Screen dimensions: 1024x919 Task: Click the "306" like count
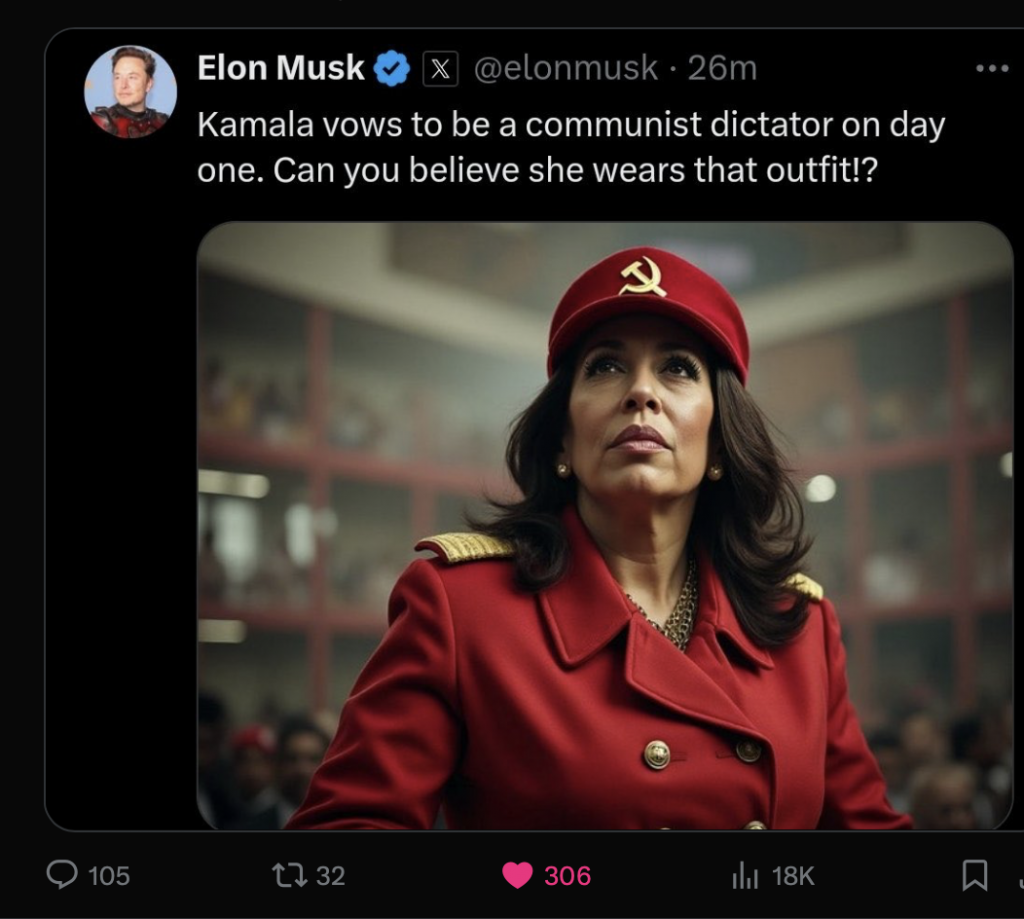click(567, 876)
